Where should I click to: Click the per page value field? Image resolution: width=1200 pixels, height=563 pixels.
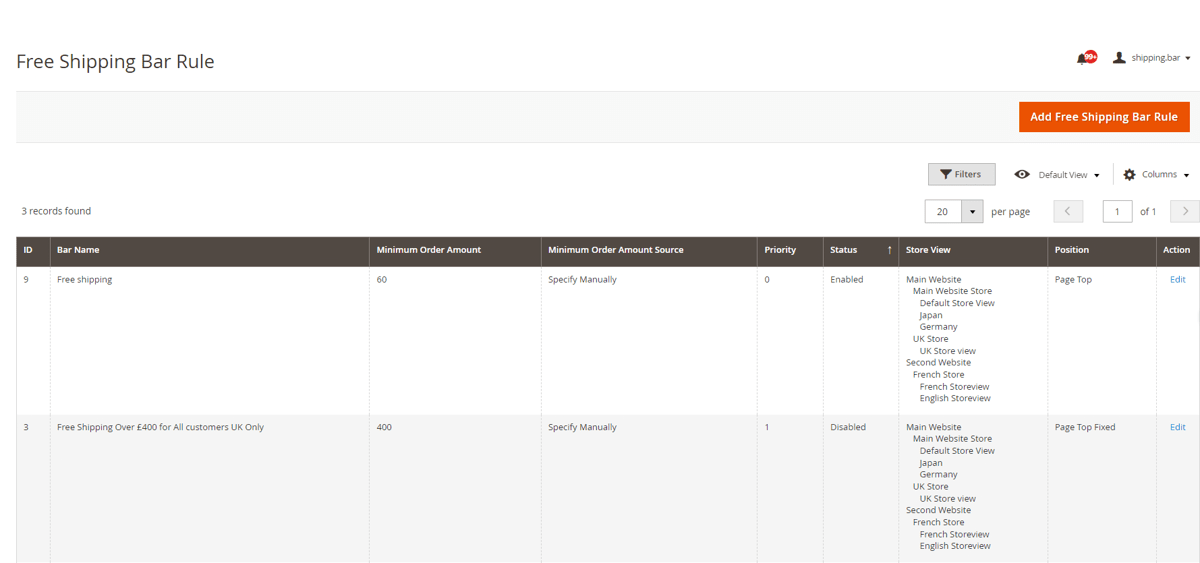pos(943,211)
